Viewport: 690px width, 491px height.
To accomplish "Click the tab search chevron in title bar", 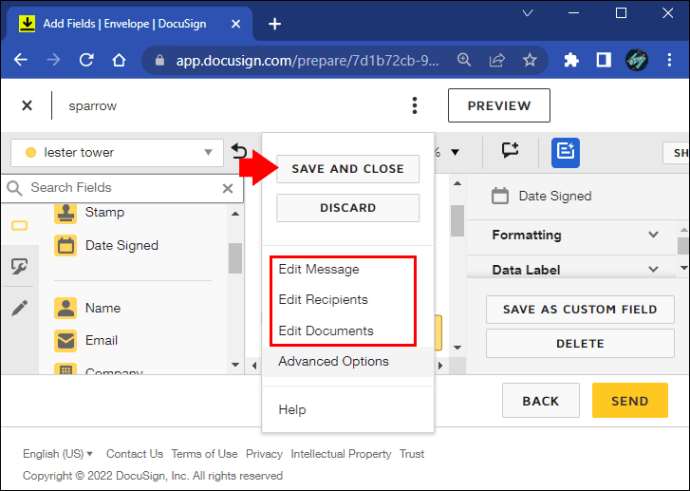I will point(528,13).
